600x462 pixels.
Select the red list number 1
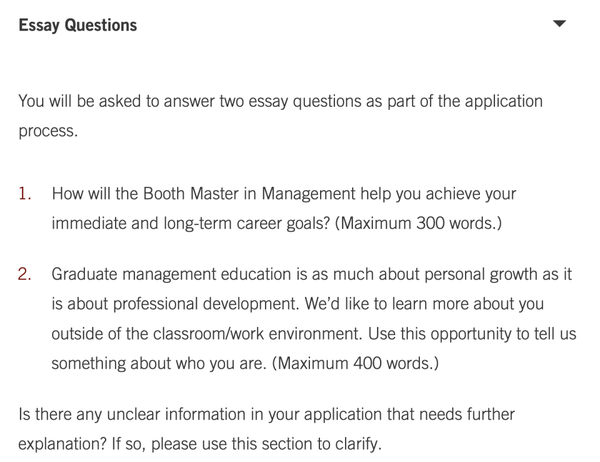point(25,194)
